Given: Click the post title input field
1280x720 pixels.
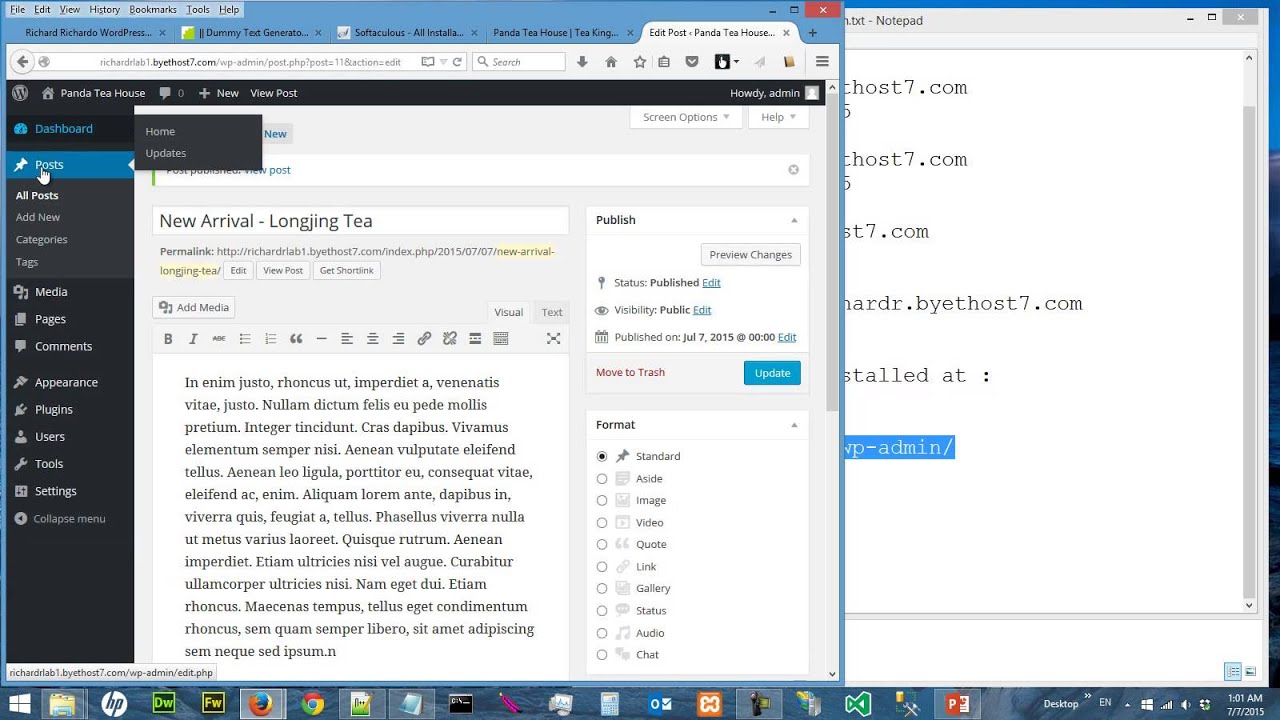Looking at the screenshot, I should point(361,221).
